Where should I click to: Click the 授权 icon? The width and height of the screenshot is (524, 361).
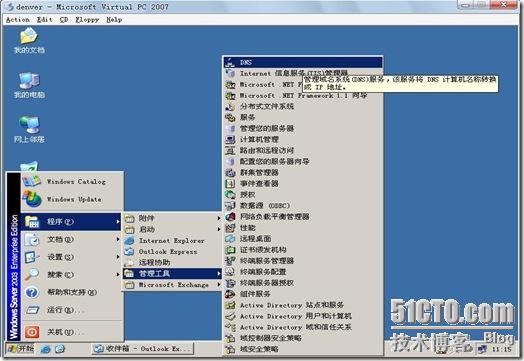coord(230,195)
